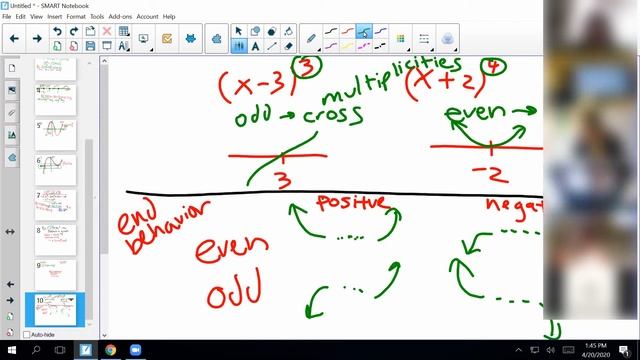Select the Text tool
The width and height of the screenshot is (640, 360).
click(256, 46)
